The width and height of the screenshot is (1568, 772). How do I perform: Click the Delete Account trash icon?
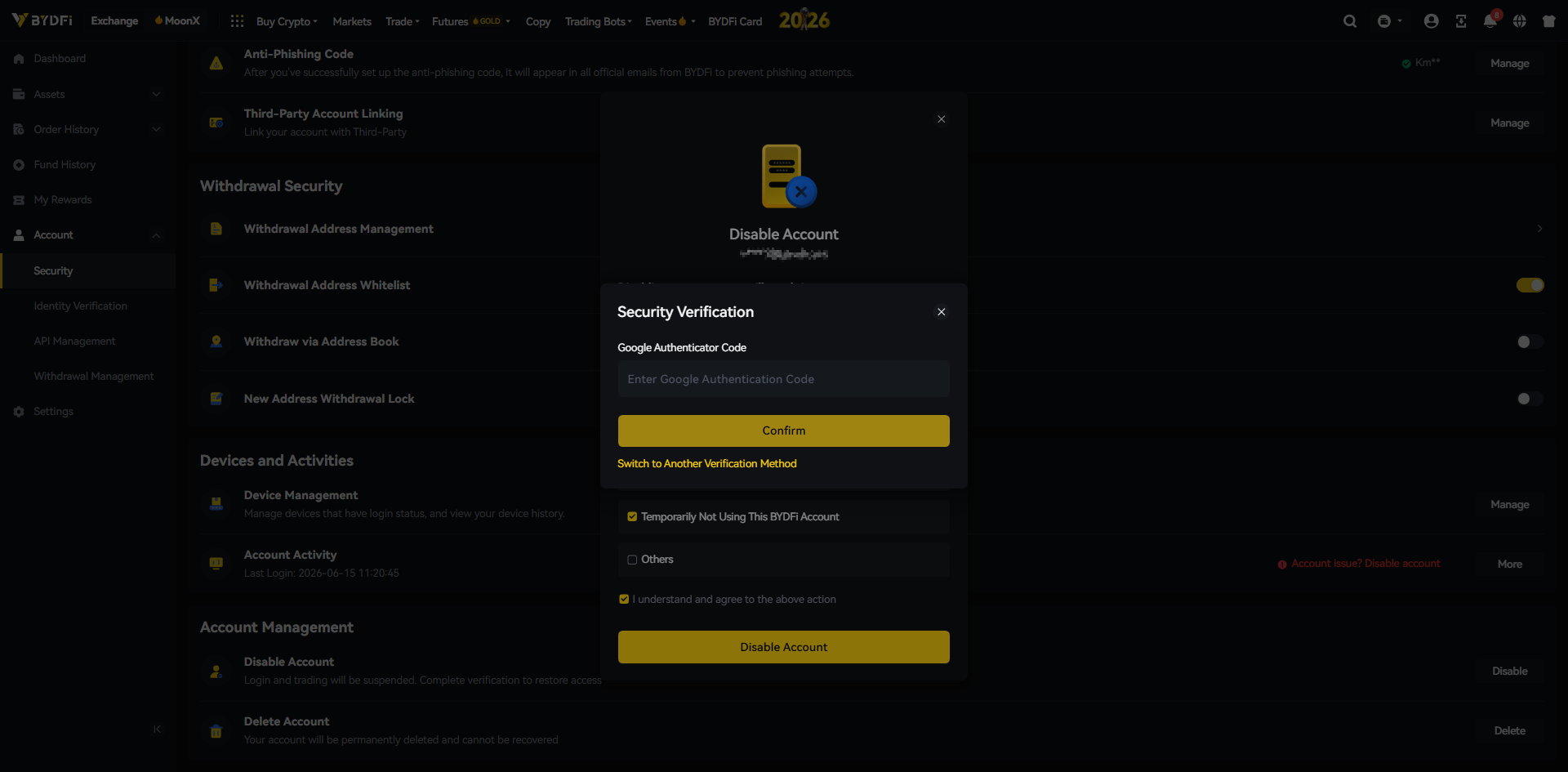tap(216, 731)
